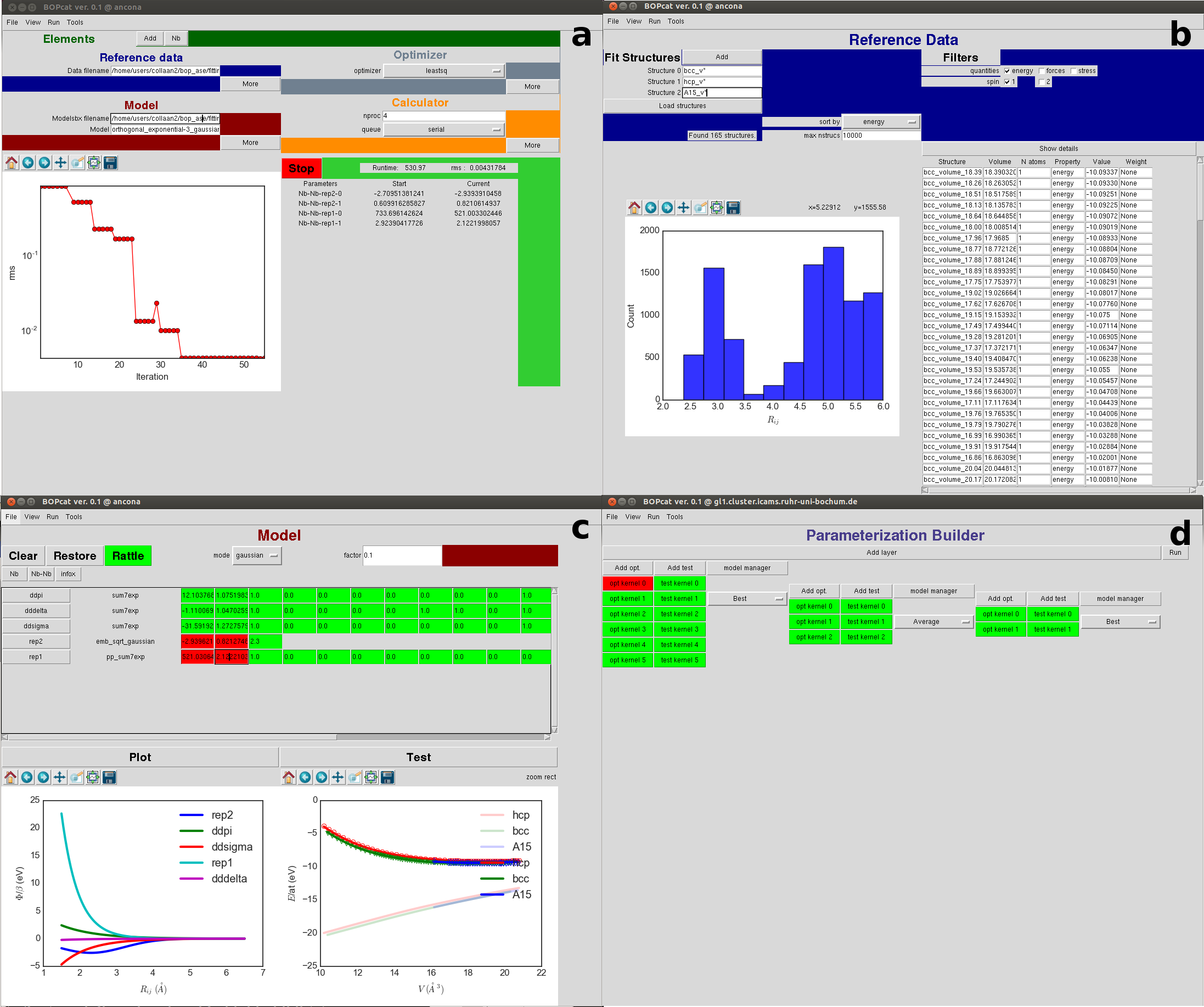Click the Save figure icon under the Test header
The image size is (1204, 1007).
(387, 777)
